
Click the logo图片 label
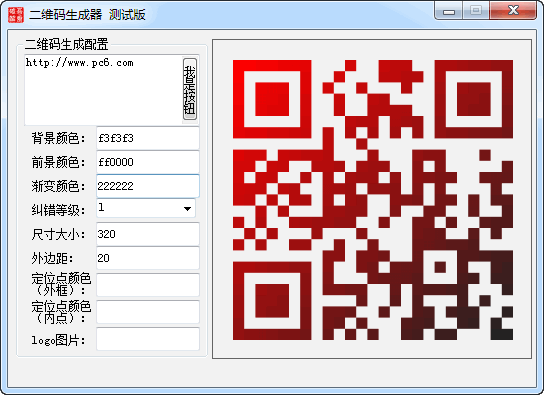tap(58, 340)
